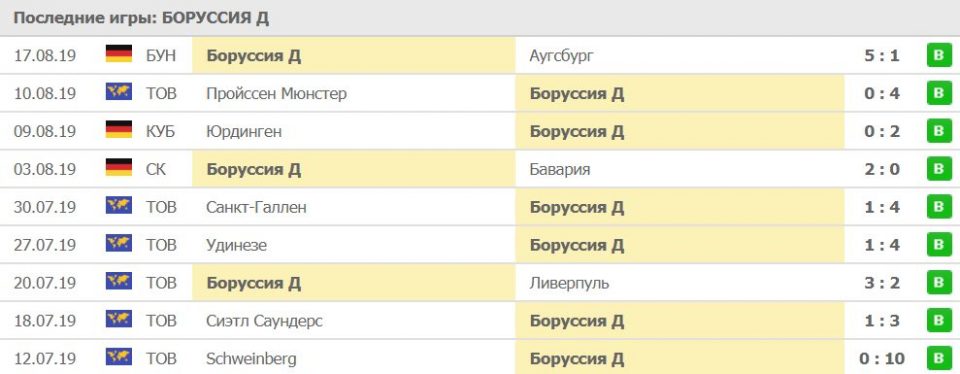Image resolution: width=960 pixels, height=374 pixels.
Task: Click the German flag beside СК
Action: point(119,168)
